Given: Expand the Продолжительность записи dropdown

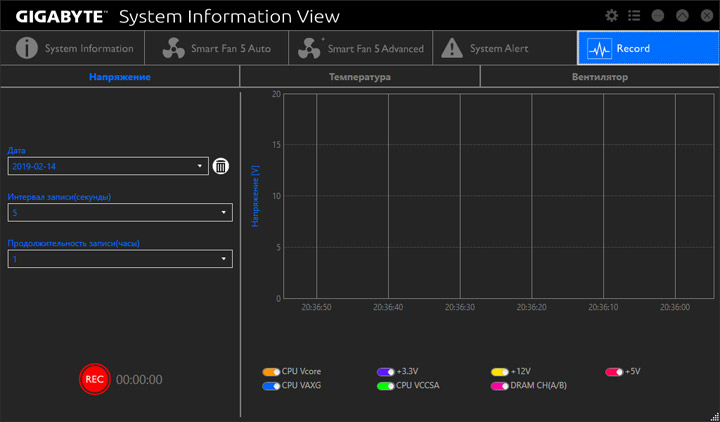Looking at the screenshot, I should click(120, 259).
